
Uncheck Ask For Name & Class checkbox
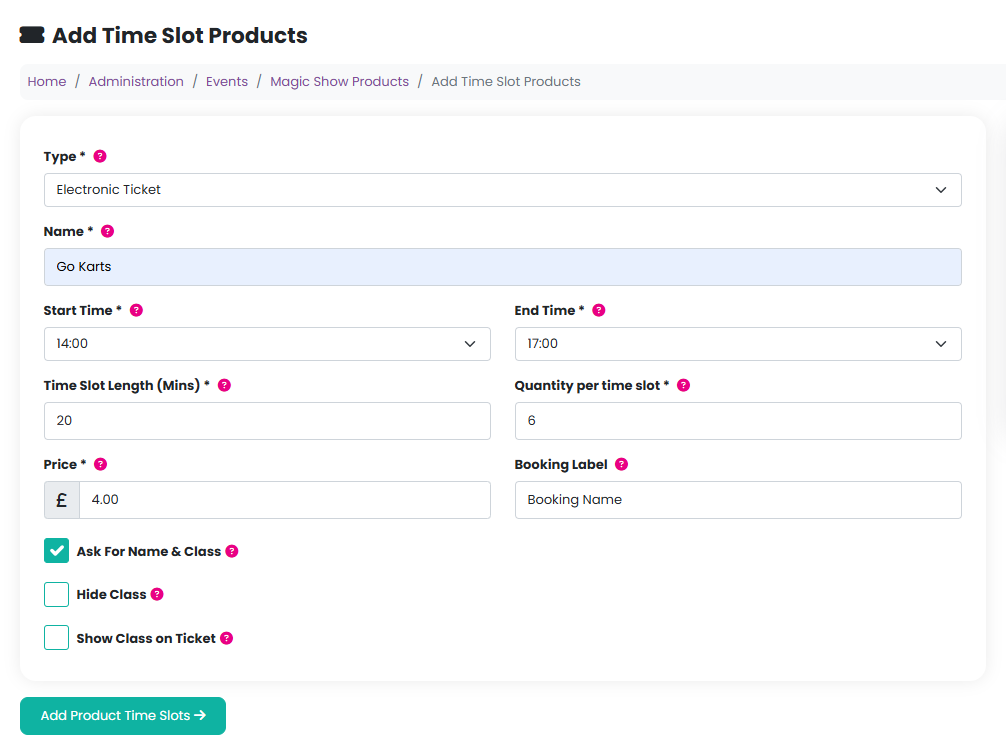tap(57, 551)
